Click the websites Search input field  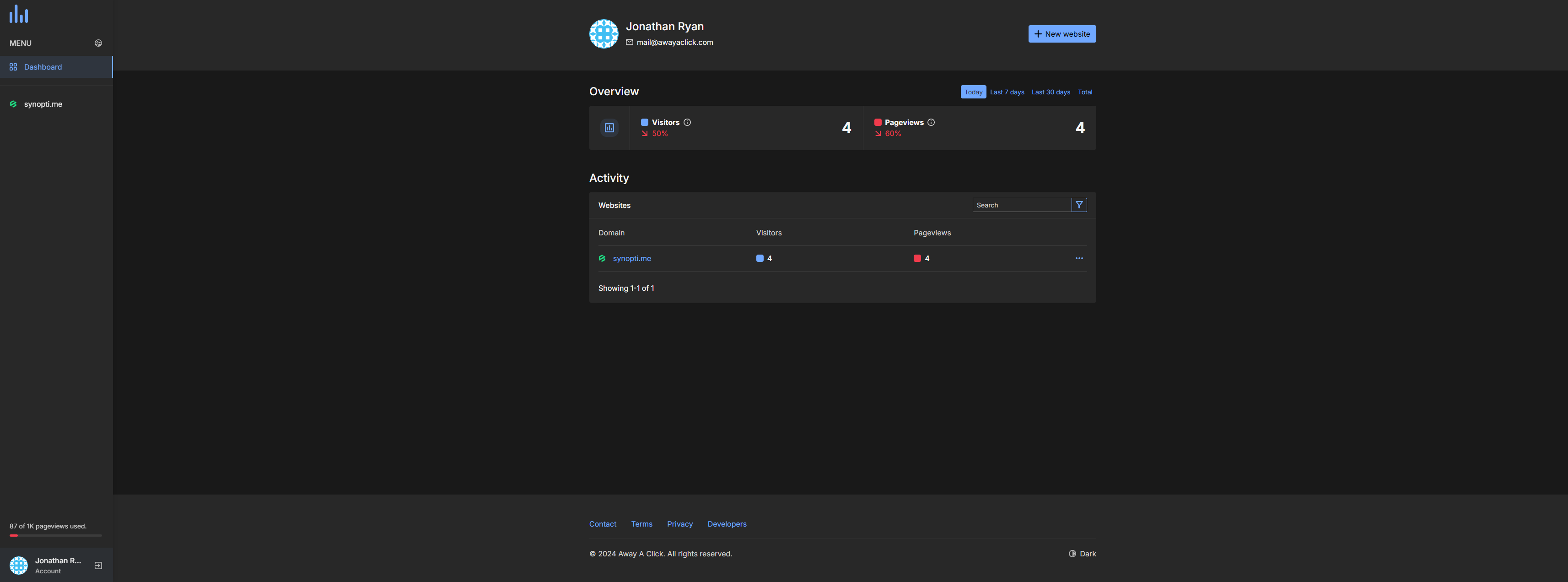(1021, 206)
